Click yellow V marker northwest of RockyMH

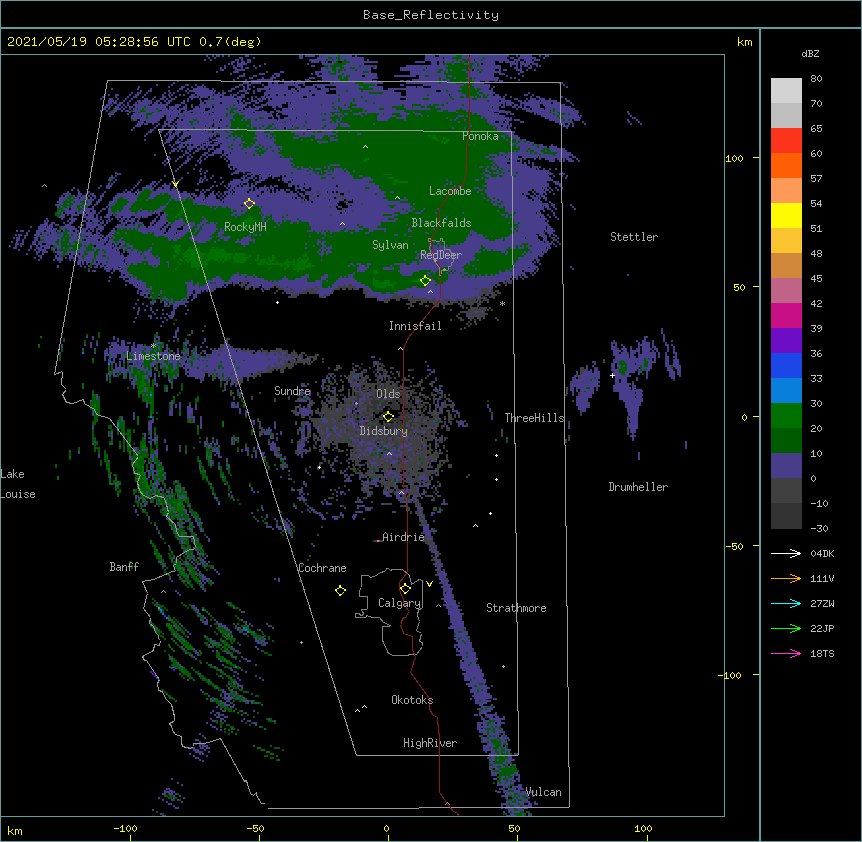pos(175,184)
